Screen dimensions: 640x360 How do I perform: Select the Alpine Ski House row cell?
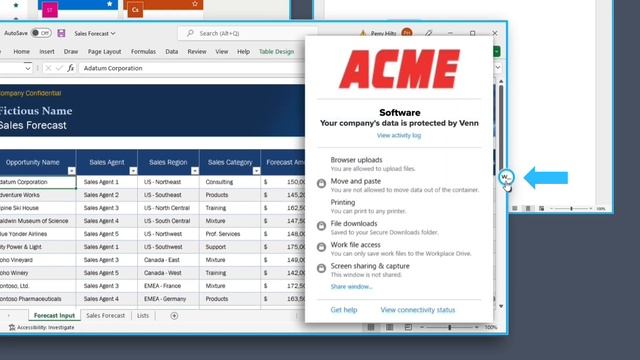point(38,208)
